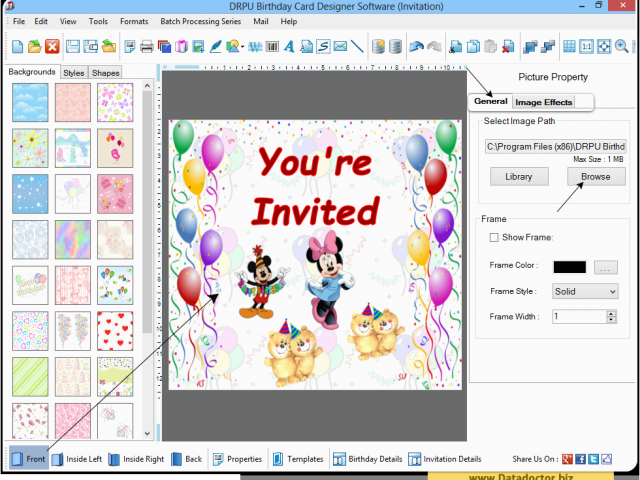Open the Templates button

tap(298, 459)
